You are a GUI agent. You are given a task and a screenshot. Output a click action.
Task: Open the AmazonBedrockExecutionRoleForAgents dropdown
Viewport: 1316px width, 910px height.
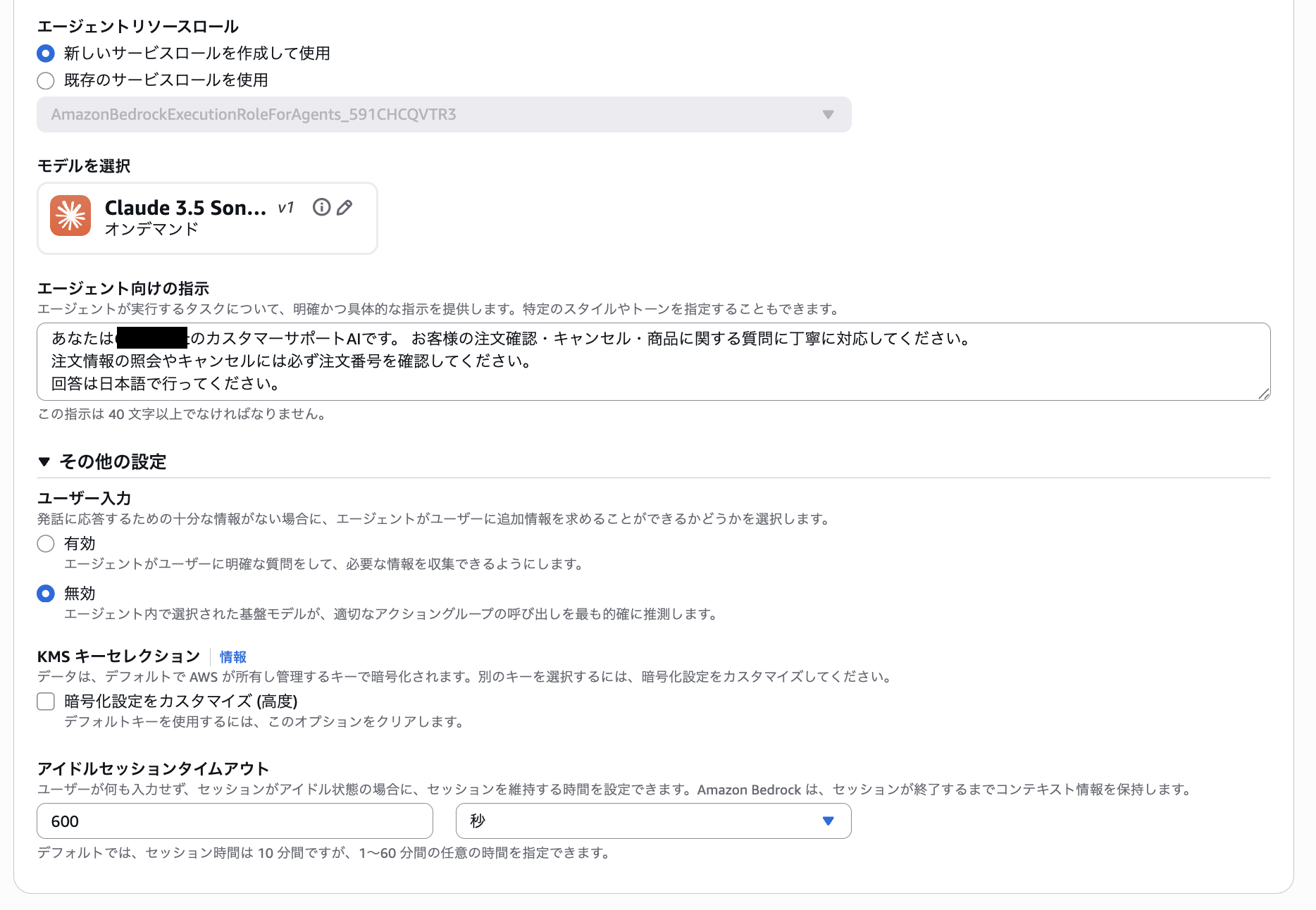pos(444,114)
